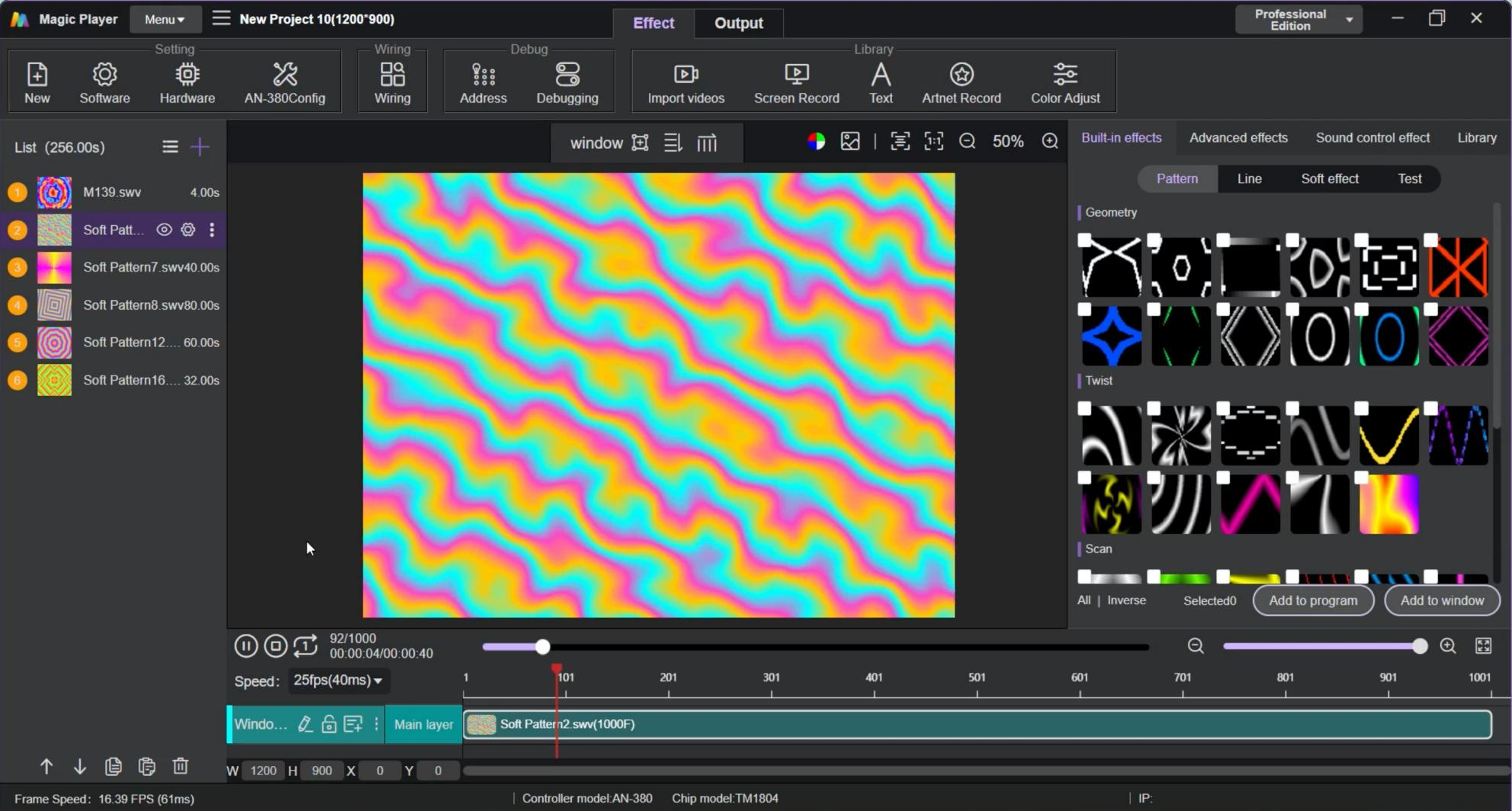The image size is (1512, 811).
Task: Open Software settings
Action: coord(104,82)
